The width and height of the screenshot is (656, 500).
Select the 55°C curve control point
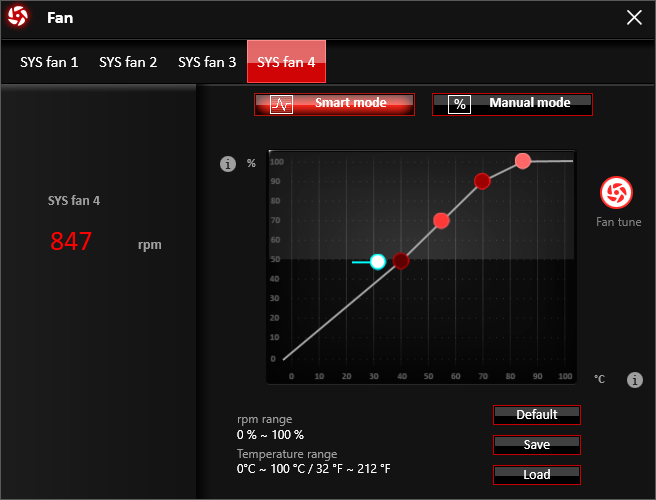pyautogui.click(x=441, y=221)
